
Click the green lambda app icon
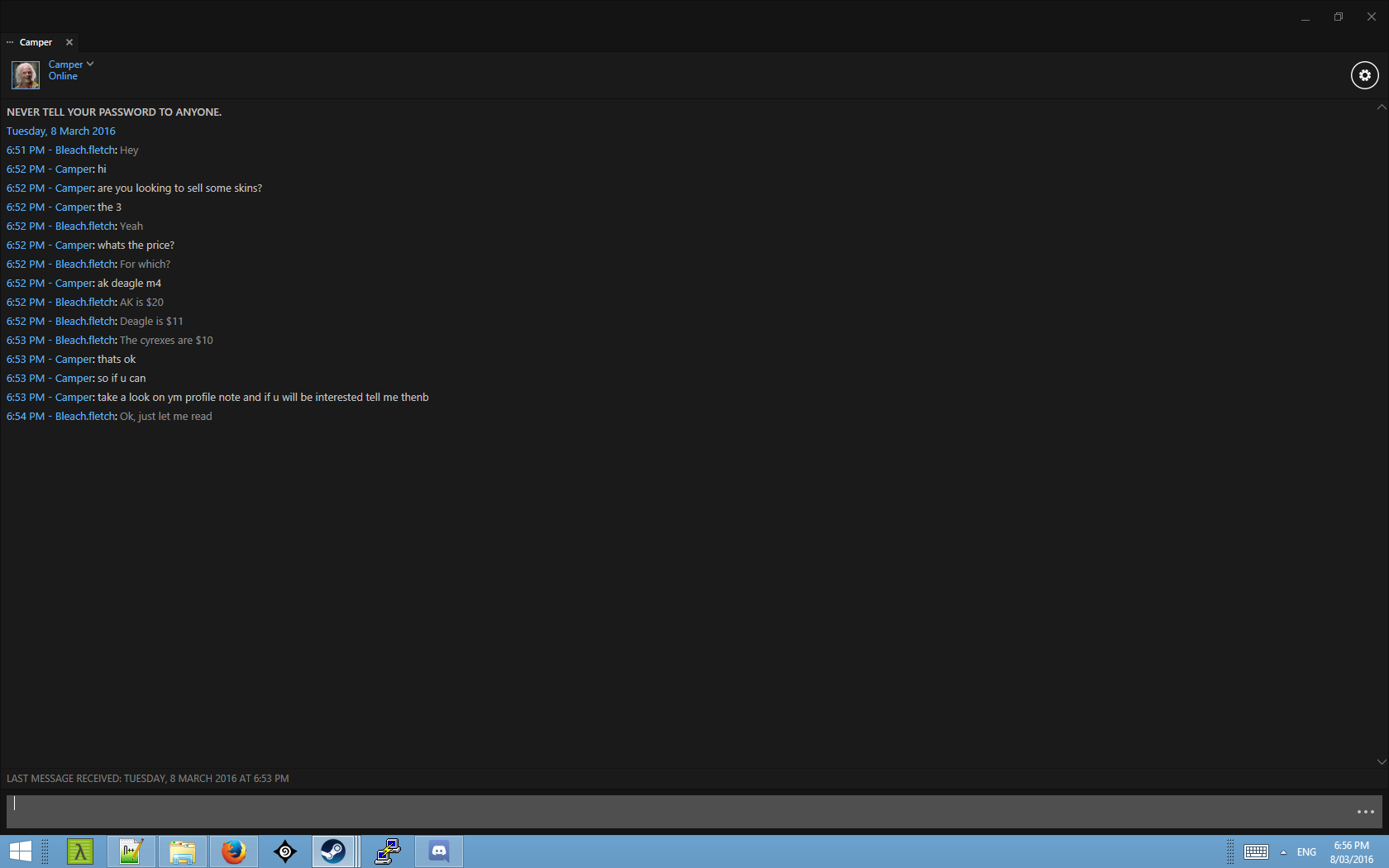[80, 851]
